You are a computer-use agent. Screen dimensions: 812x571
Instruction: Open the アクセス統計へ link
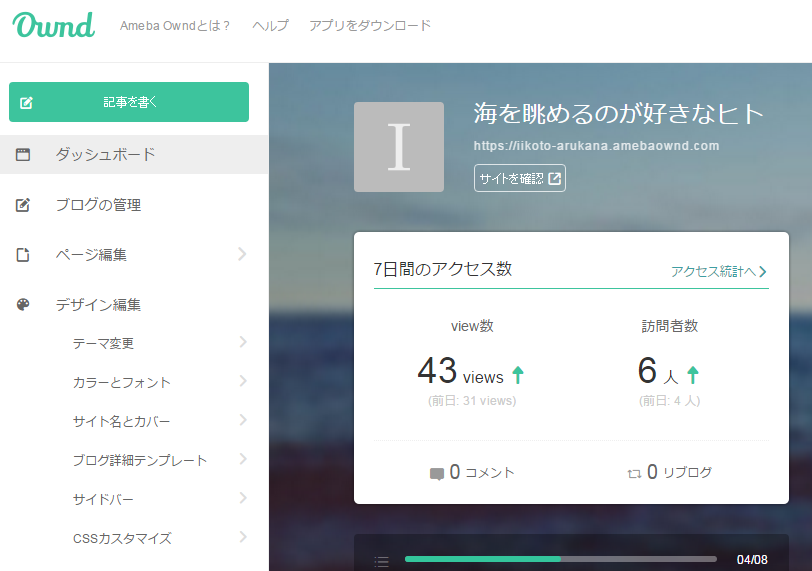[719, 271]
